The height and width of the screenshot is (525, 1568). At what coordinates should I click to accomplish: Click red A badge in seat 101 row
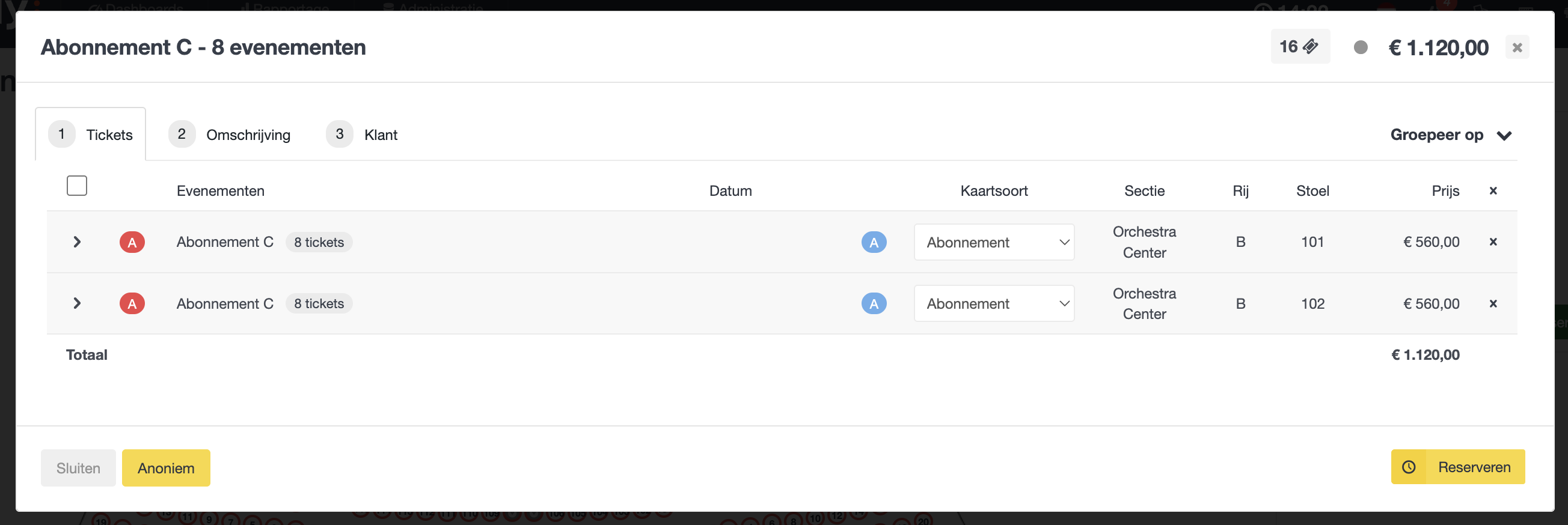pos(132,242)
